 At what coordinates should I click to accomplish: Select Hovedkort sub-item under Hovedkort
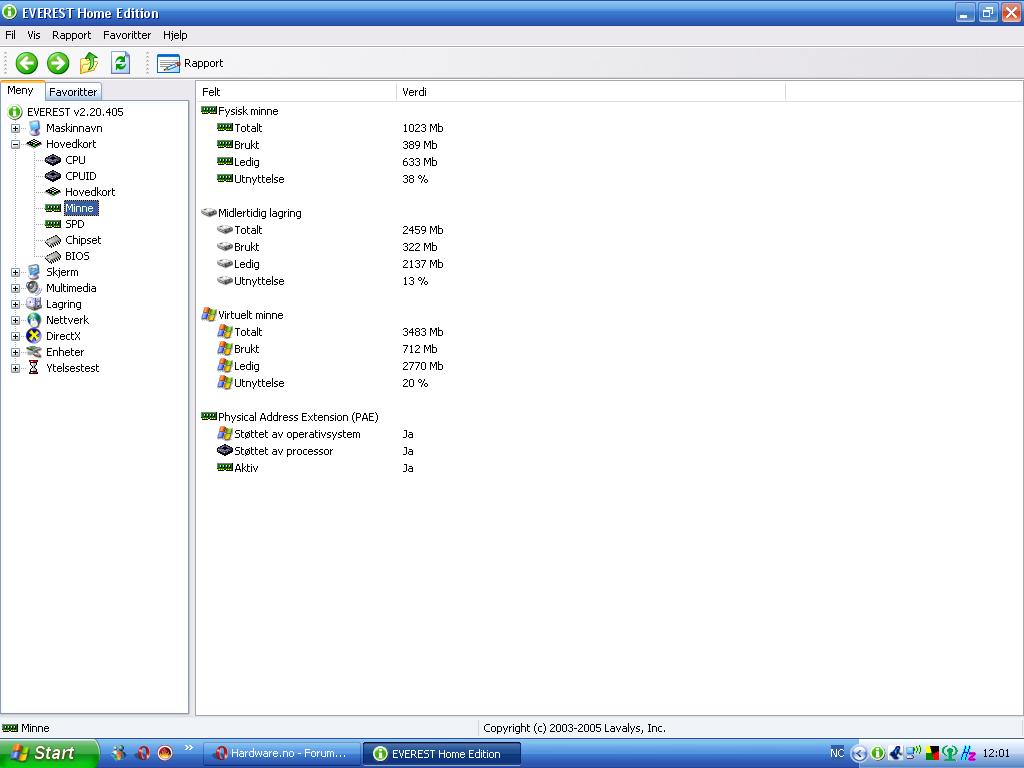coord(89,192)
